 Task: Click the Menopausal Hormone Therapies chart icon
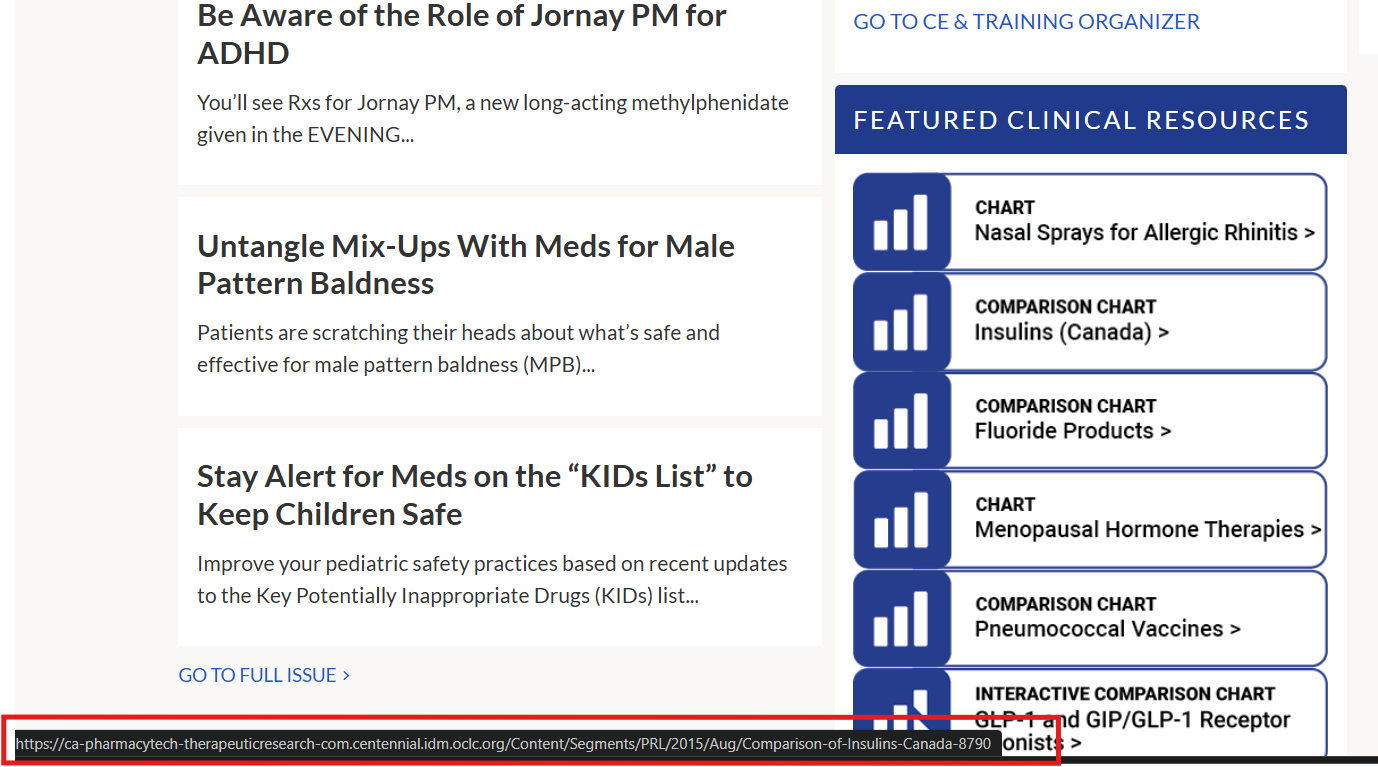(901, 519)
